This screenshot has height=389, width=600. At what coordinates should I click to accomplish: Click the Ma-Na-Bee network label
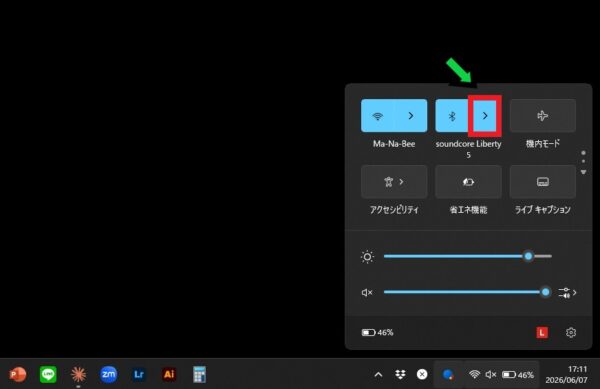click(x=394, y=144)
